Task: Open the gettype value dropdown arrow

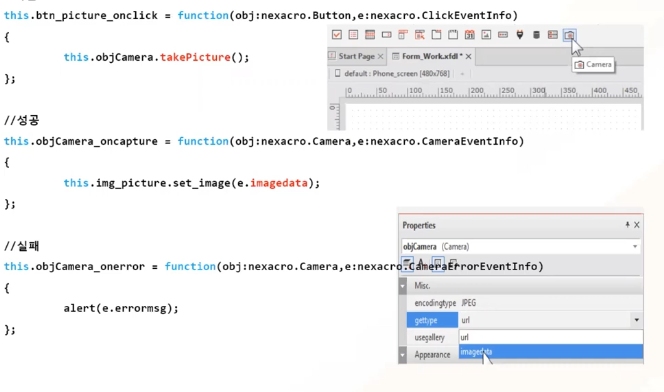Action: (636, 320)
